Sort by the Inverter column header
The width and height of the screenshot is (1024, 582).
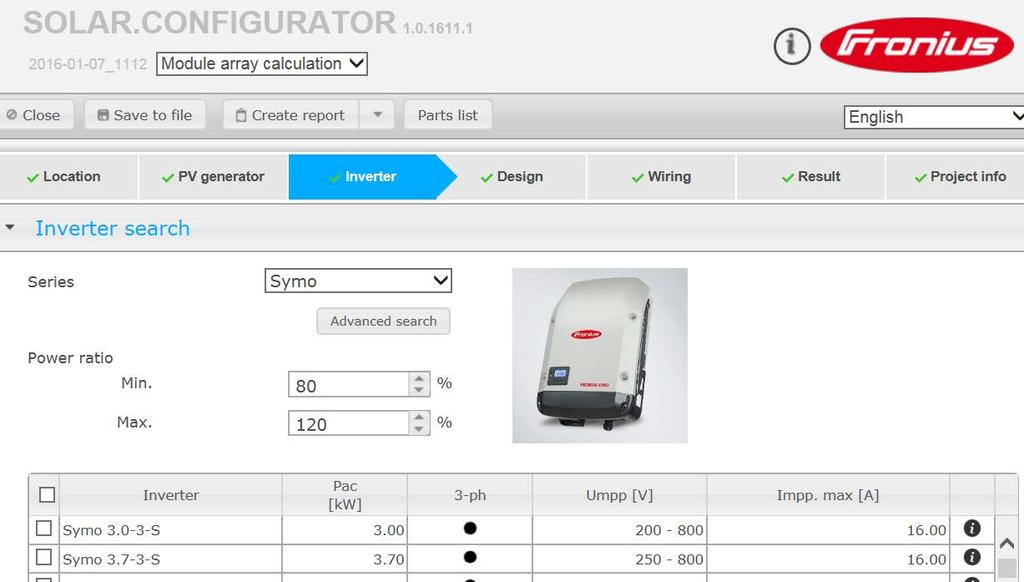(171, 495)
